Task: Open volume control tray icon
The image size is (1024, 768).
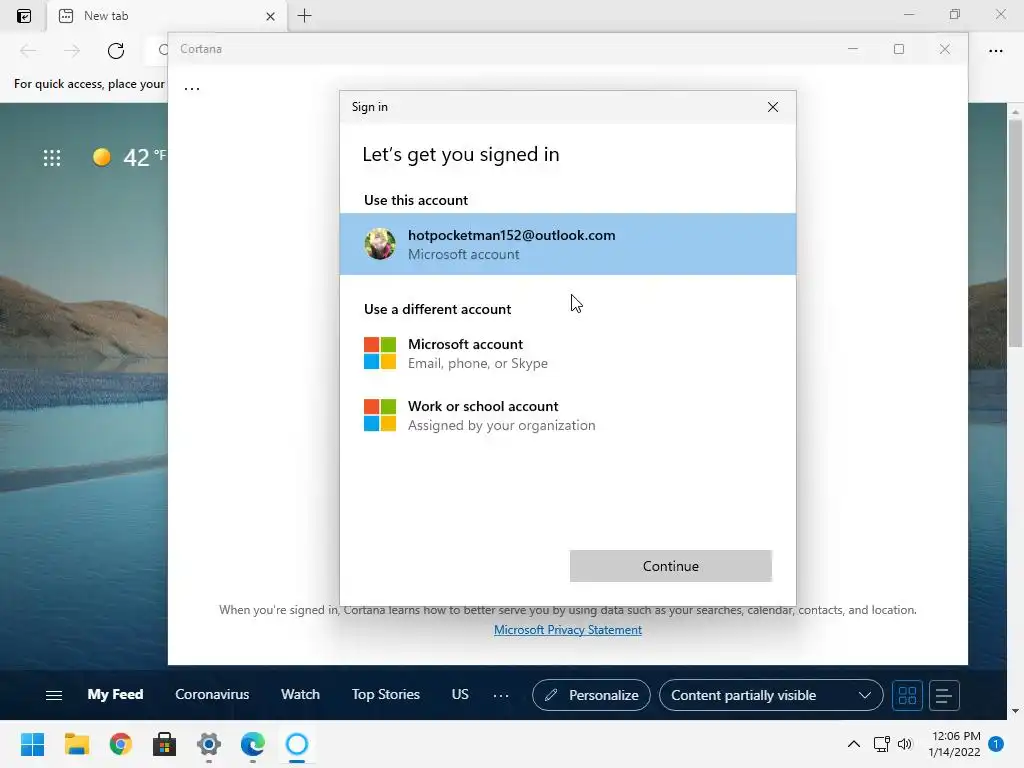Action: pos(904,744)
